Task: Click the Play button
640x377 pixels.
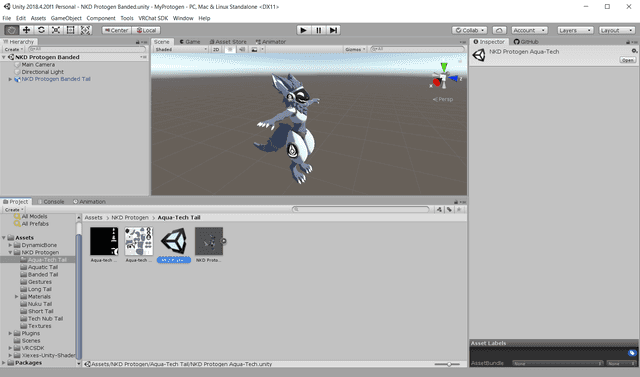Action: click(303, 30)
